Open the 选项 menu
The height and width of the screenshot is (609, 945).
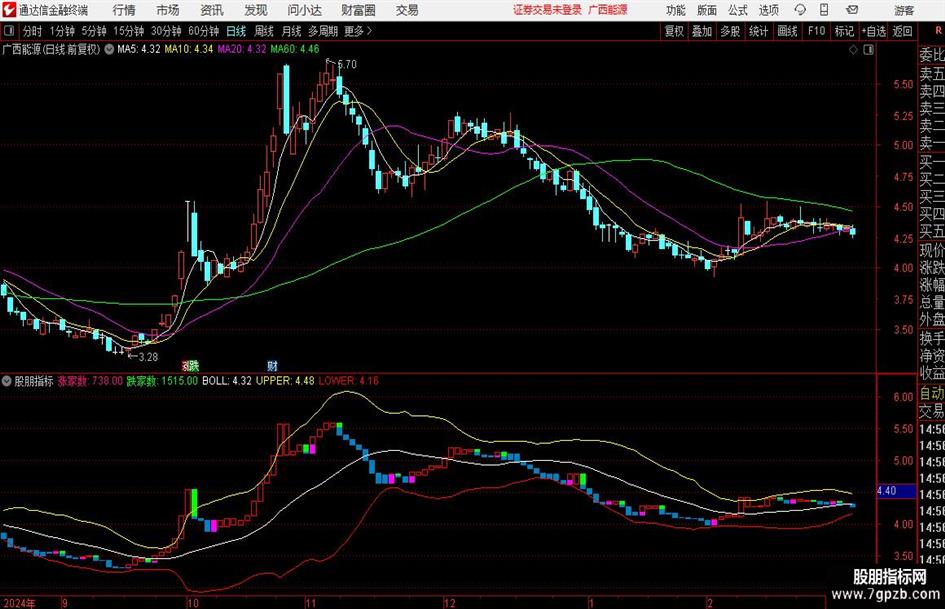768,10
